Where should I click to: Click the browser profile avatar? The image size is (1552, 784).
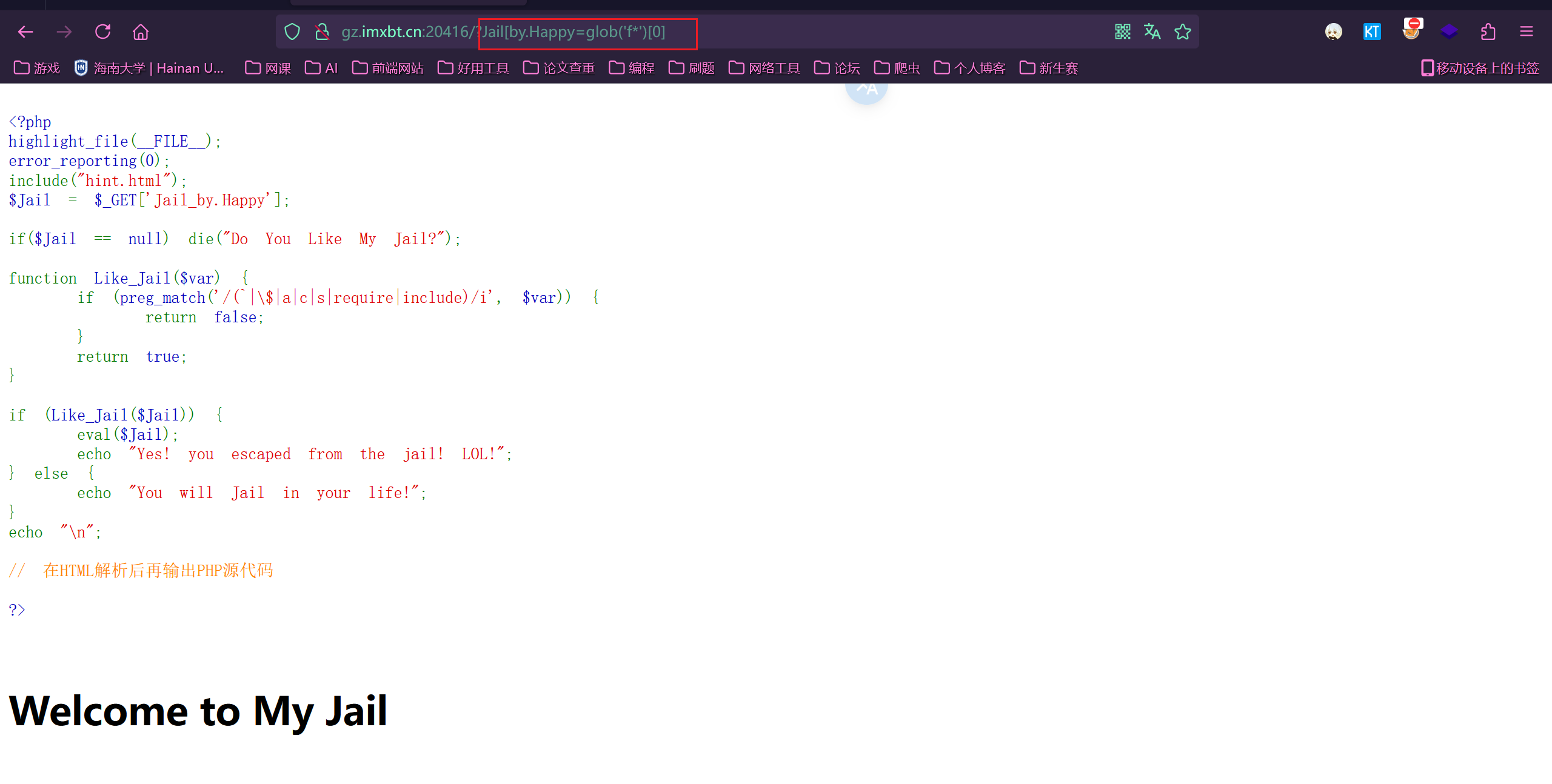pyautogui.click(x=1334, y=32)
